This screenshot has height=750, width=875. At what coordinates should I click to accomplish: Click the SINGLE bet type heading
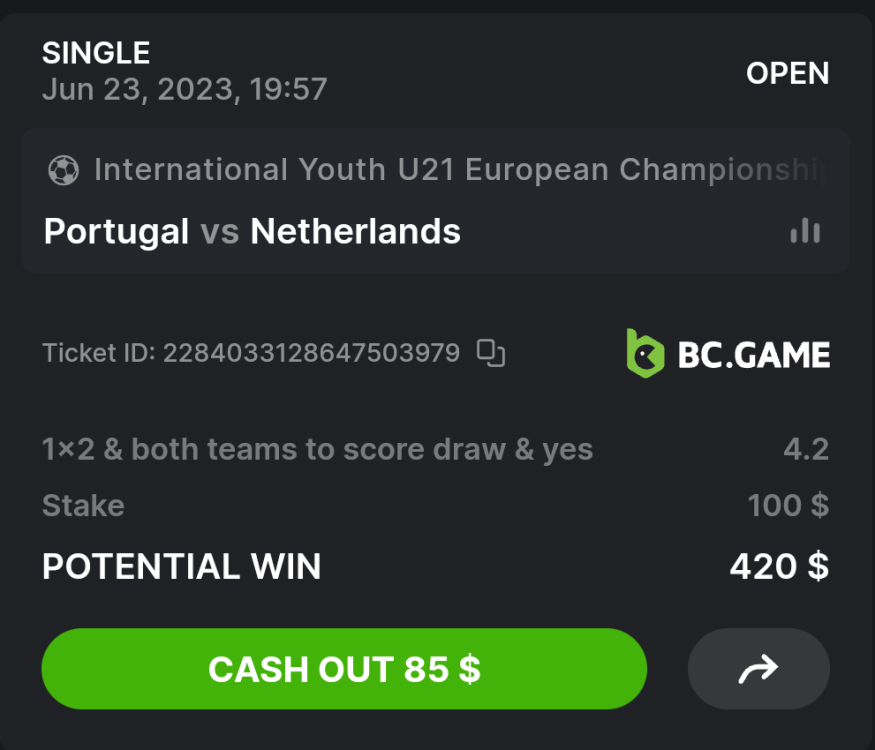(x=96, y=53)
